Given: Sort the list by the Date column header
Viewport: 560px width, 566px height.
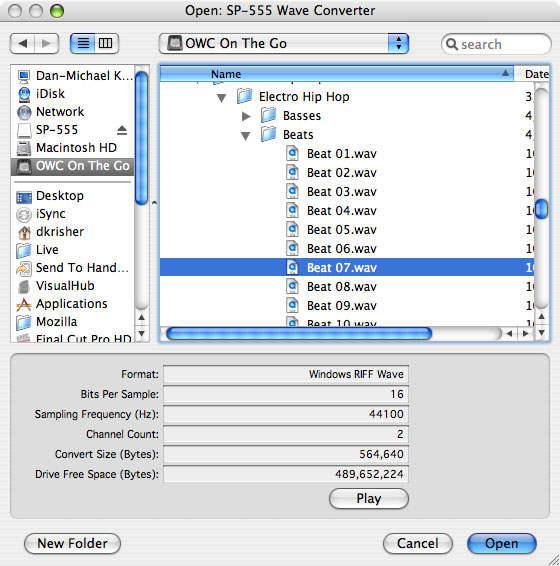Looking at the screenshot, I should point(536,74).
